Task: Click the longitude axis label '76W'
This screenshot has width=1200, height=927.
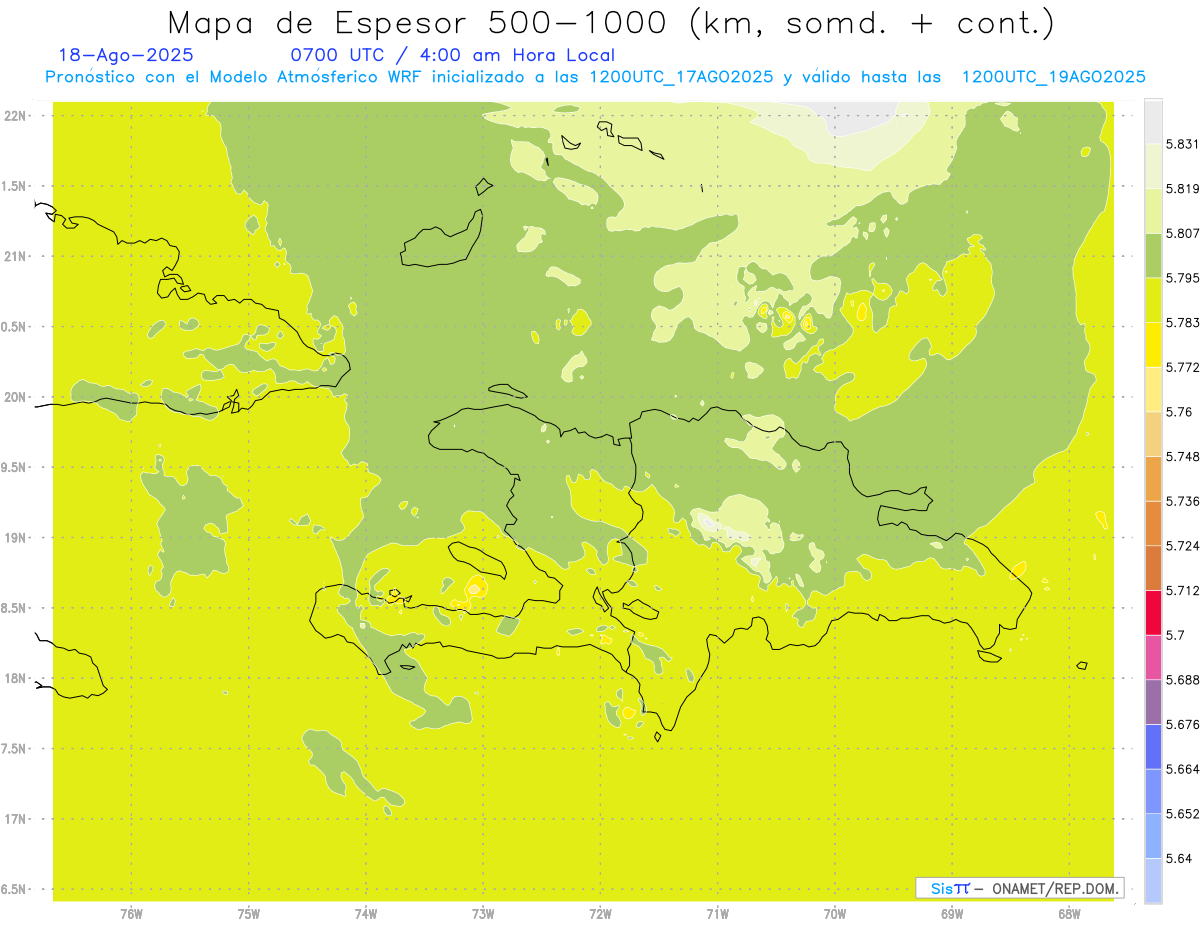Action: pos(131,914)
